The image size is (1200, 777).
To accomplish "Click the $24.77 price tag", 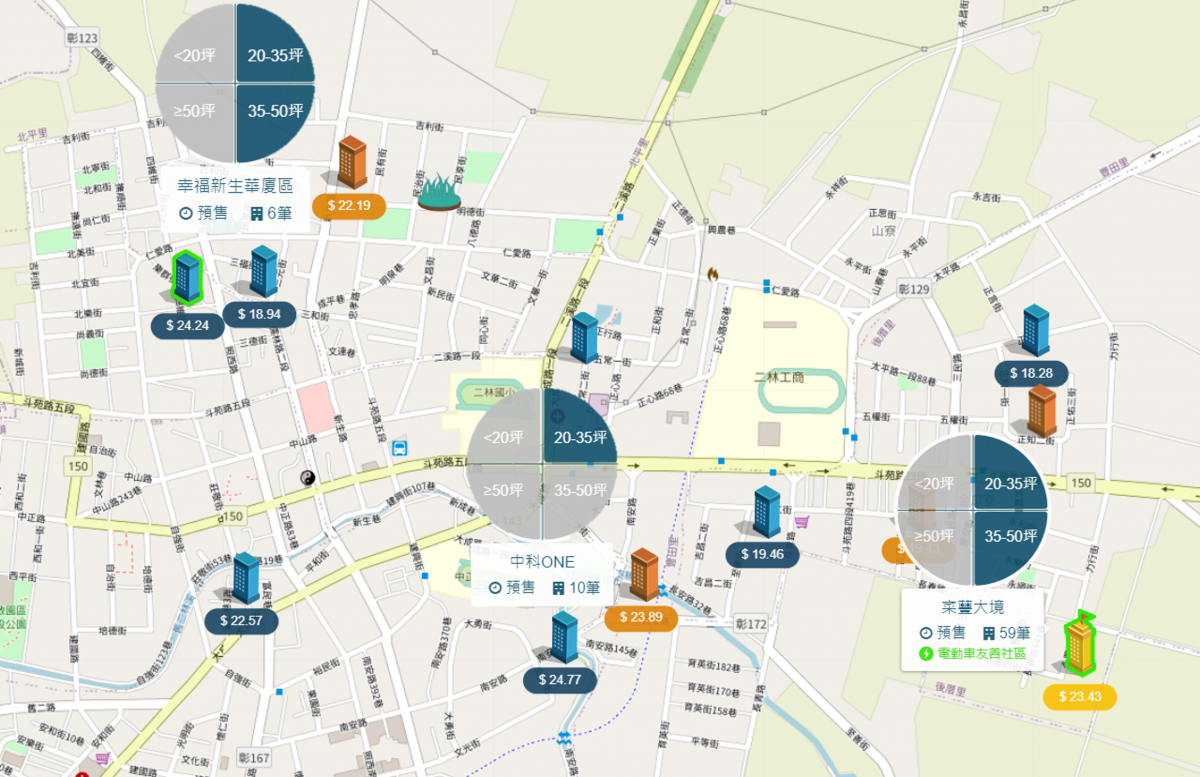I will (560, 680).
